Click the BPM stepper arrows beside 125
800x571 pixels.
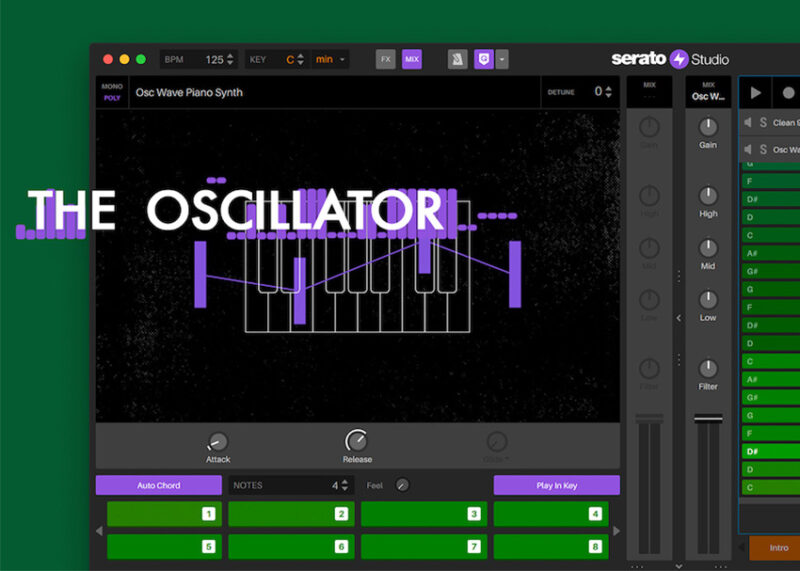click(230, 60)
